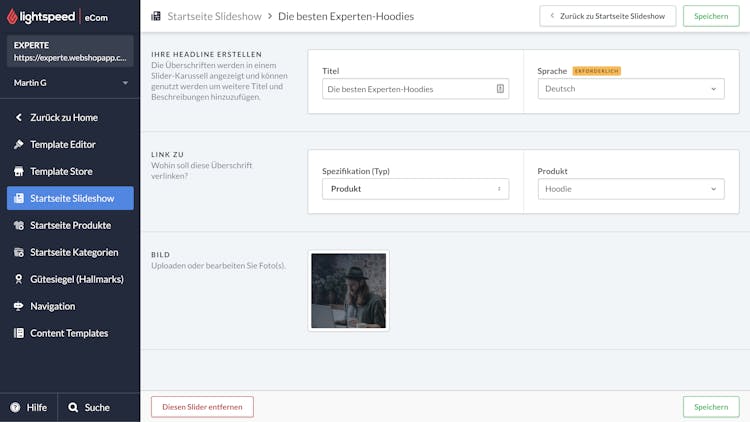This screenshot has width=750, height=422.
Task: Go to Zurück zu Home
Action: click(x=70, y=117)
